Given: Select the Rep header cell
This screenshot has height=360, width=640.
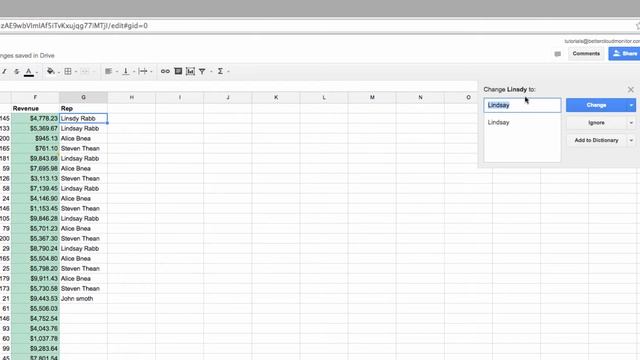Looking at the screenshot, I should tap(83, 109).
